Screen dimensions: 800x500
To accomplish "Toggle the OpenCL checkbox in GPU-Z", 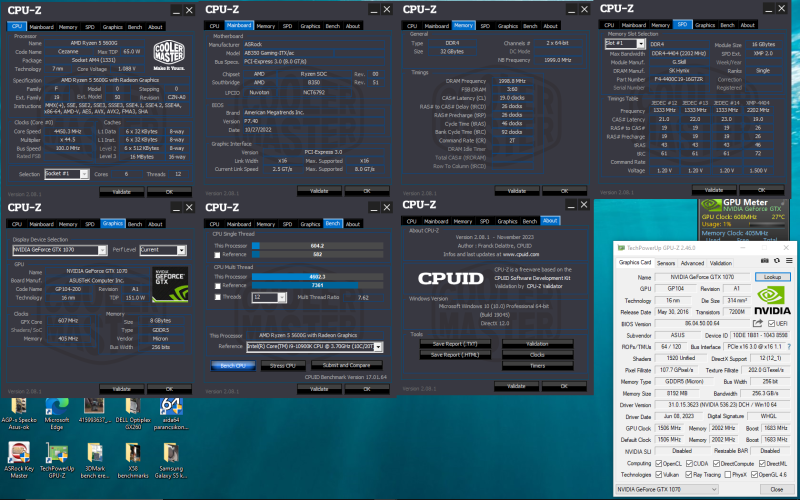I will [659, 463].
